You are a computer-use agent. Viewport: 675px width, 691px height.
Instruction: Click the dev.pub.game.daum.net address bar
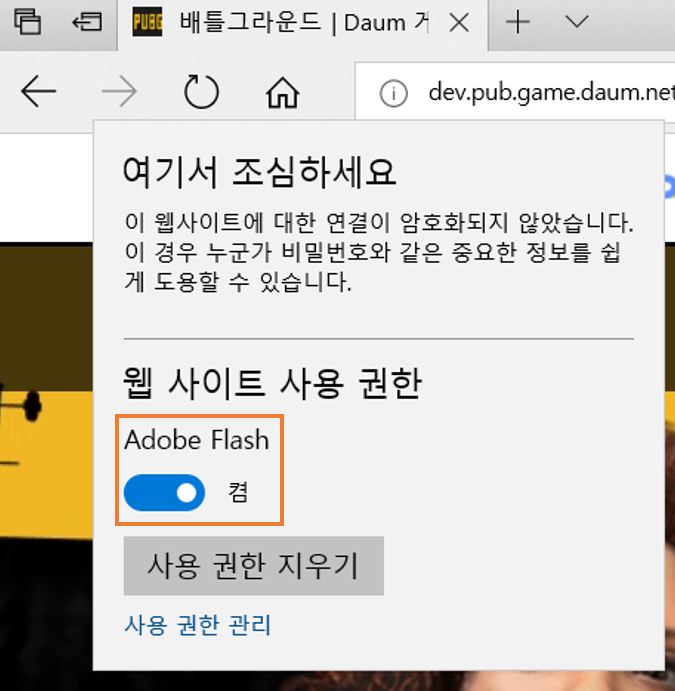pos(550,93)
